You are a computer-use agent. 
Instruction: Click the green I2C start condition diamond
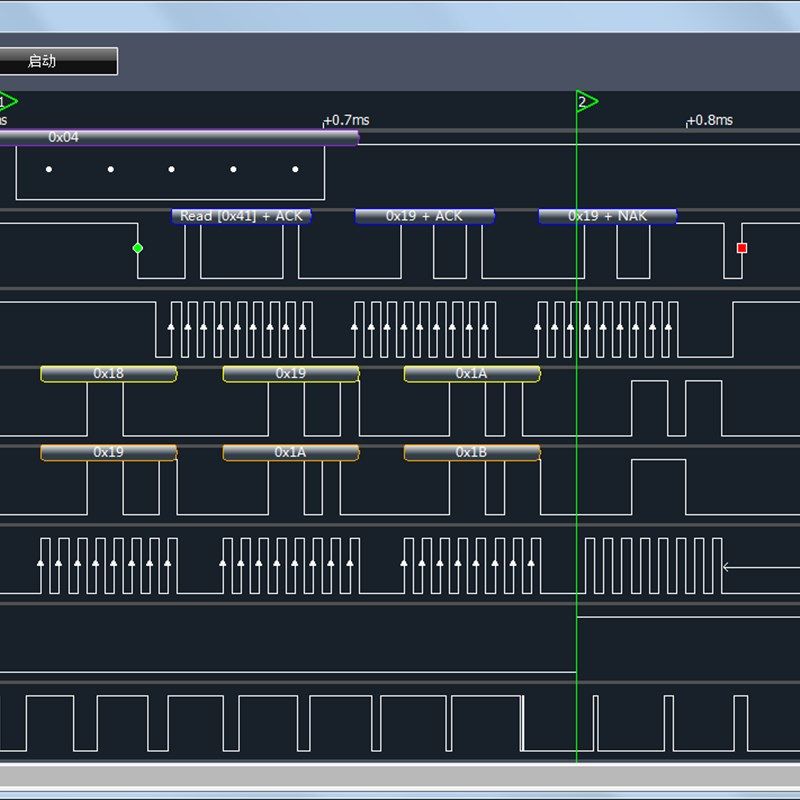tap(138, 248)
